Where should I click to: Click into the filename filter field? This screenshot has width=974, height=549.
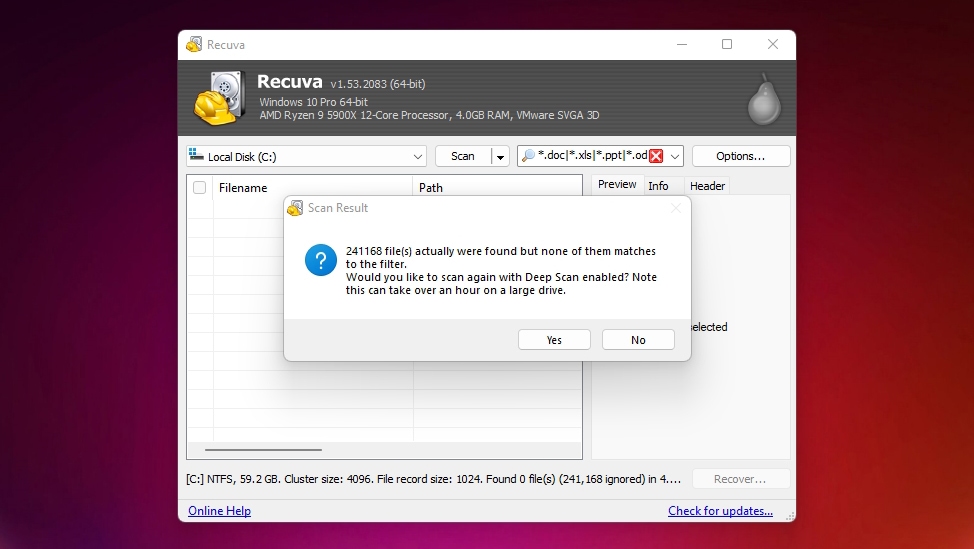[592, 156]
